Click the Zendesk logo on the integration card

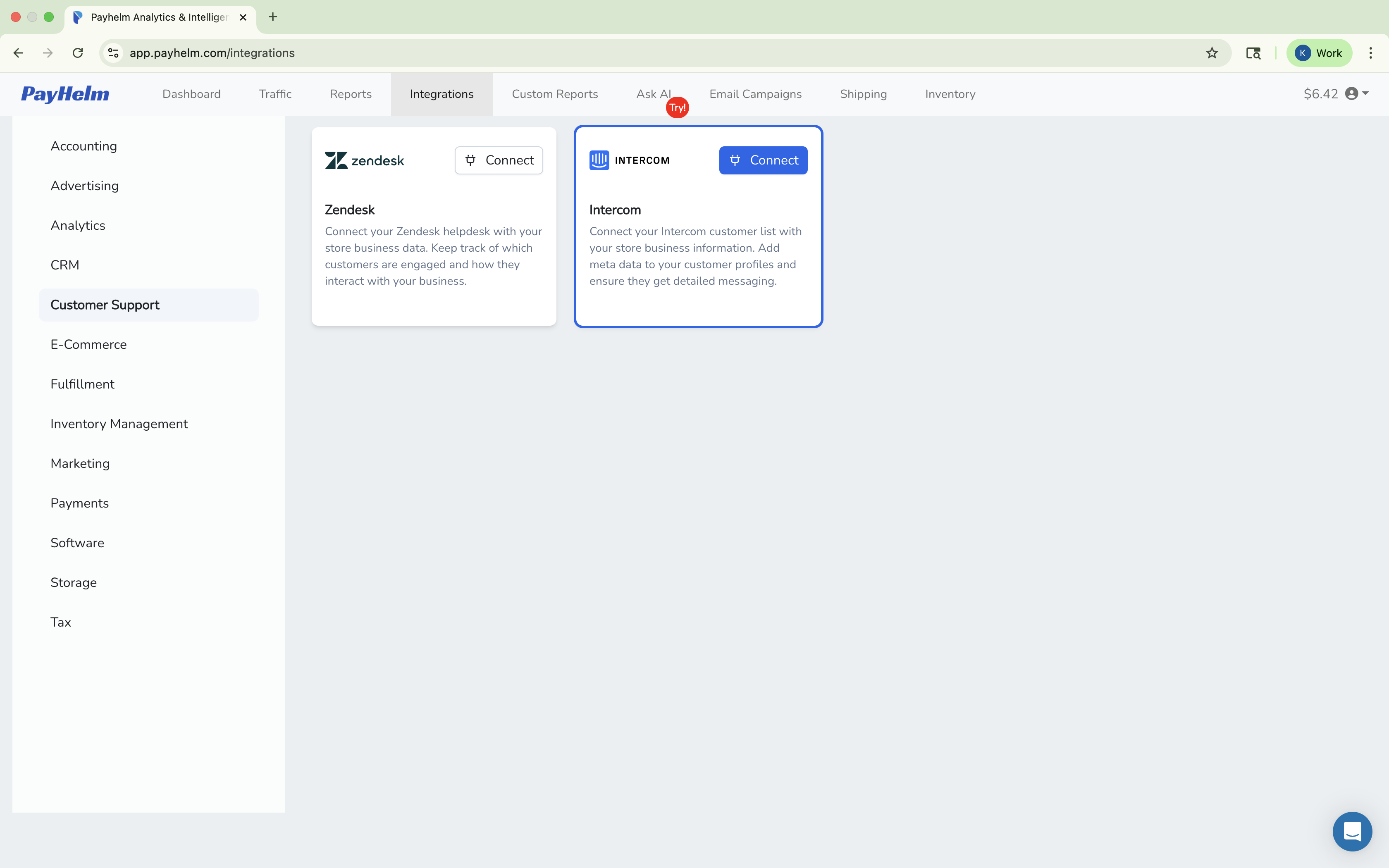coord(365,160)
